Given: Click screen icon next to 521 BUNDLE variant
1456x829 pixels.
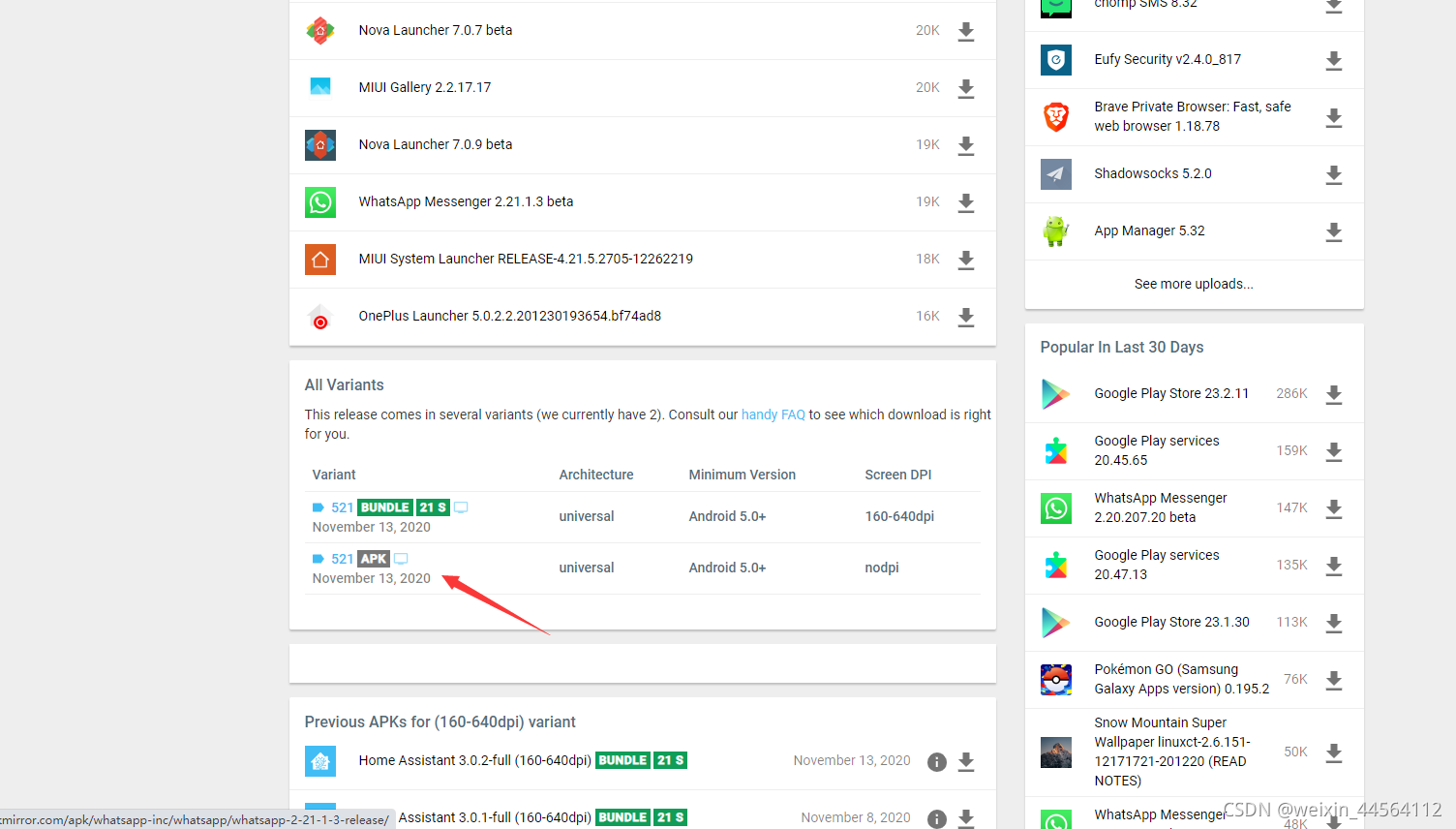Looking at the screenshot, I should click(461, 507).
